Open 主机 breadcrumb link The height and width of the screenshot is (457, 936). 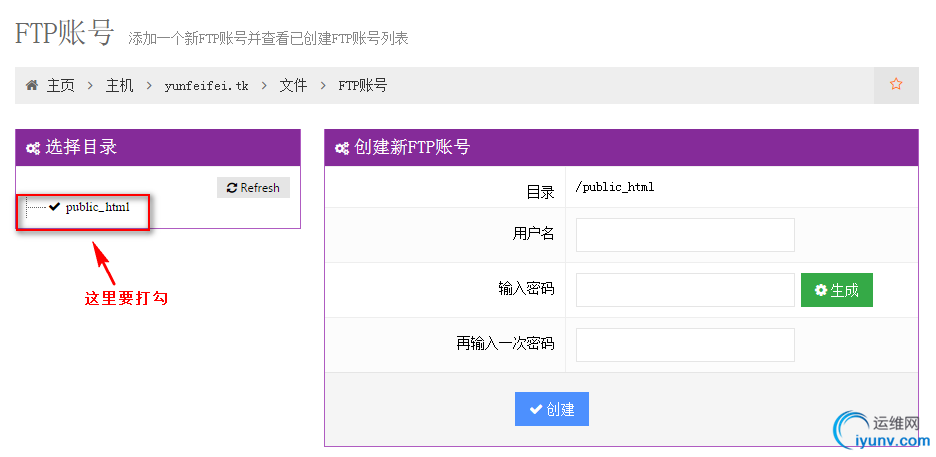click(120, 86)
